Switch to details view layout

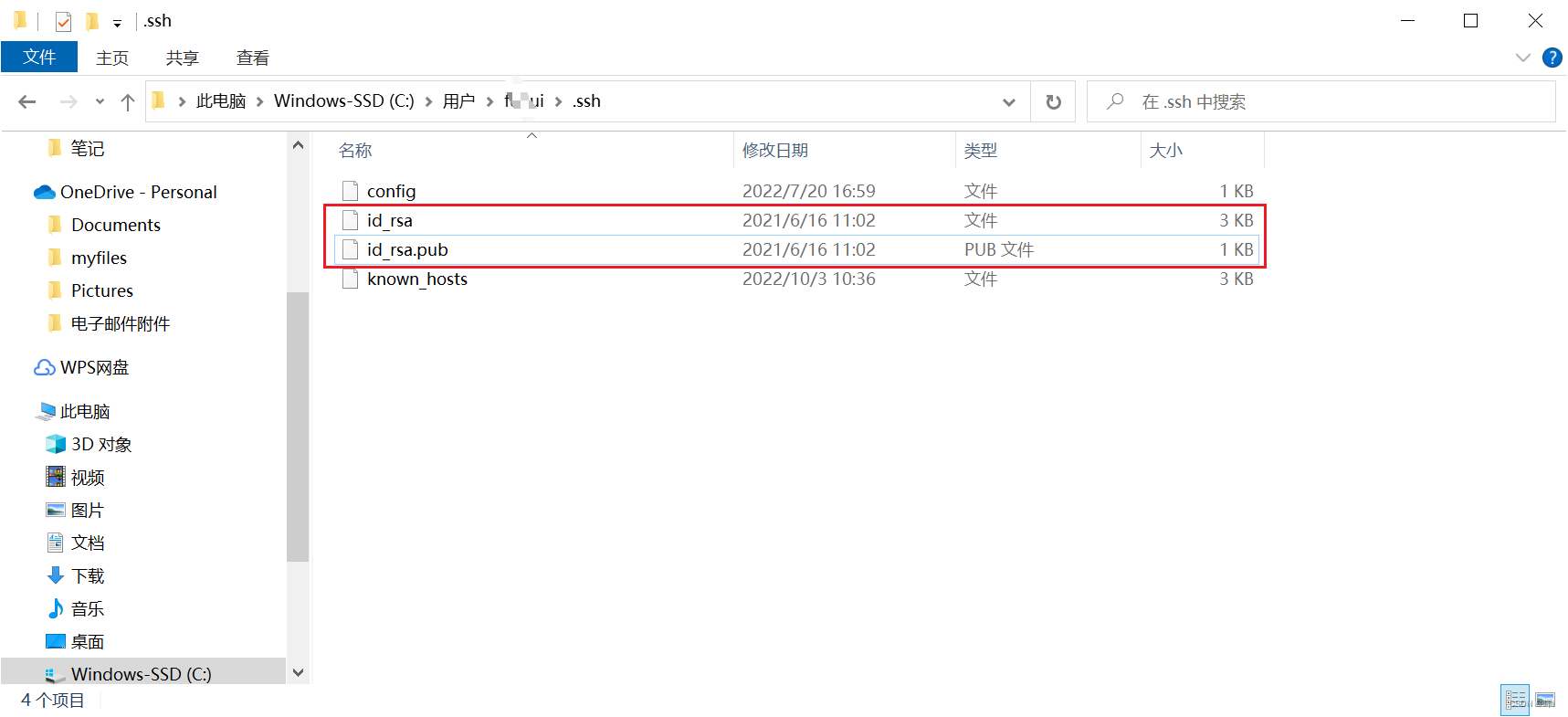(1515, 701)
